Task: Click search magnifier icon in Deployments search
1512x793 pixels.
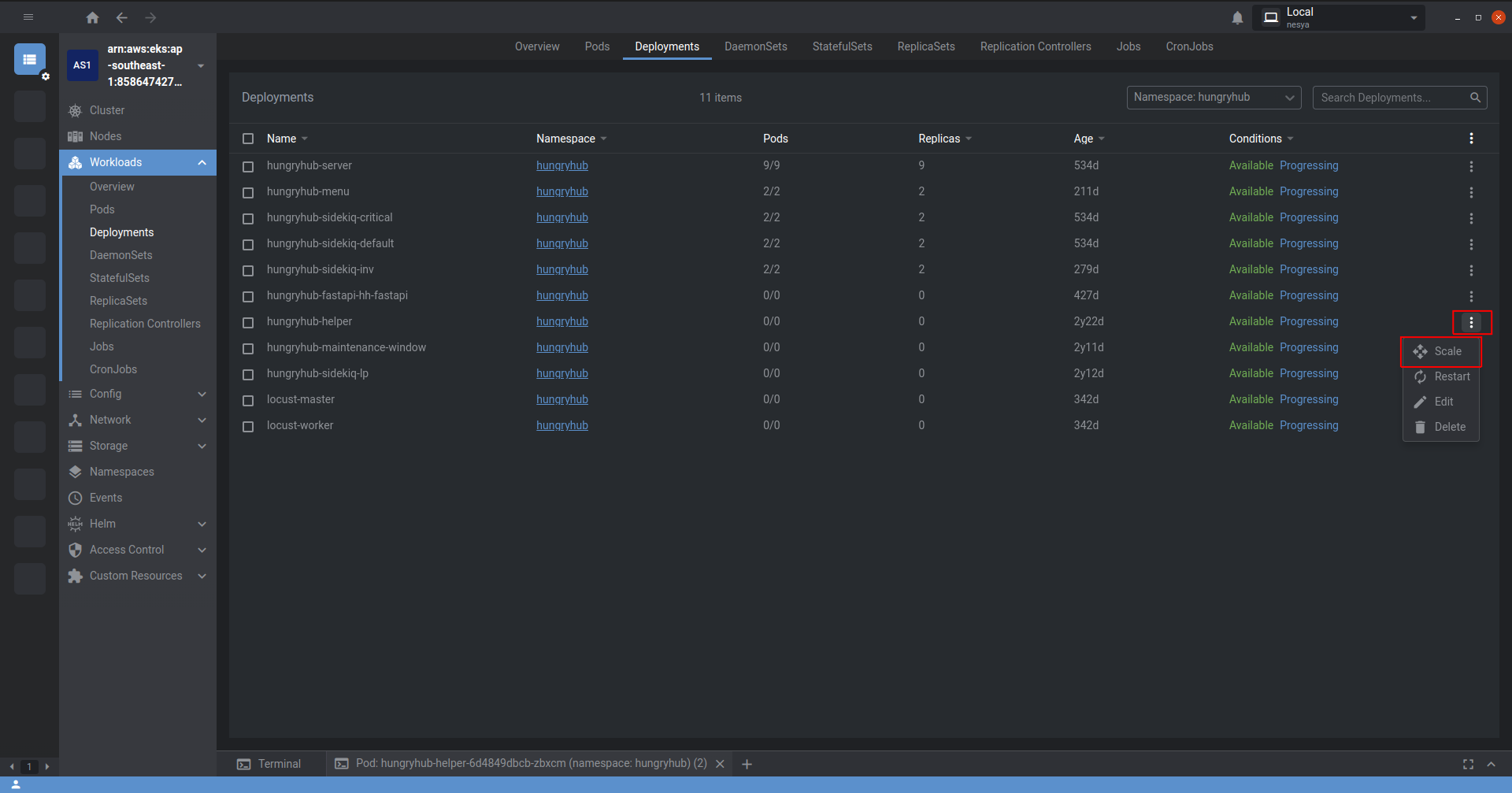Action: coord(1475,98)
